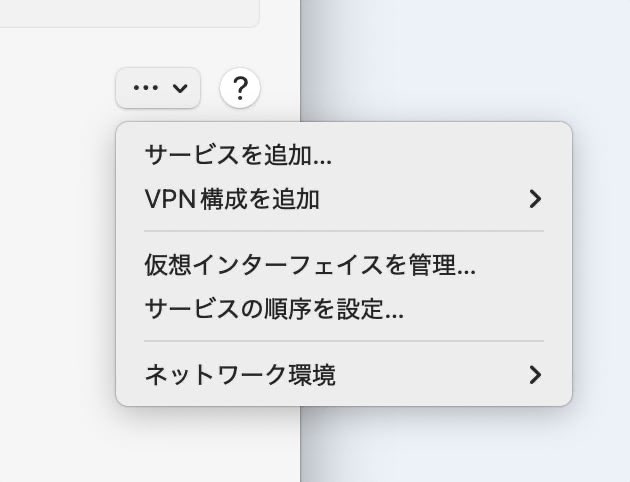Click blank space right of サービスを追加…

448,155
